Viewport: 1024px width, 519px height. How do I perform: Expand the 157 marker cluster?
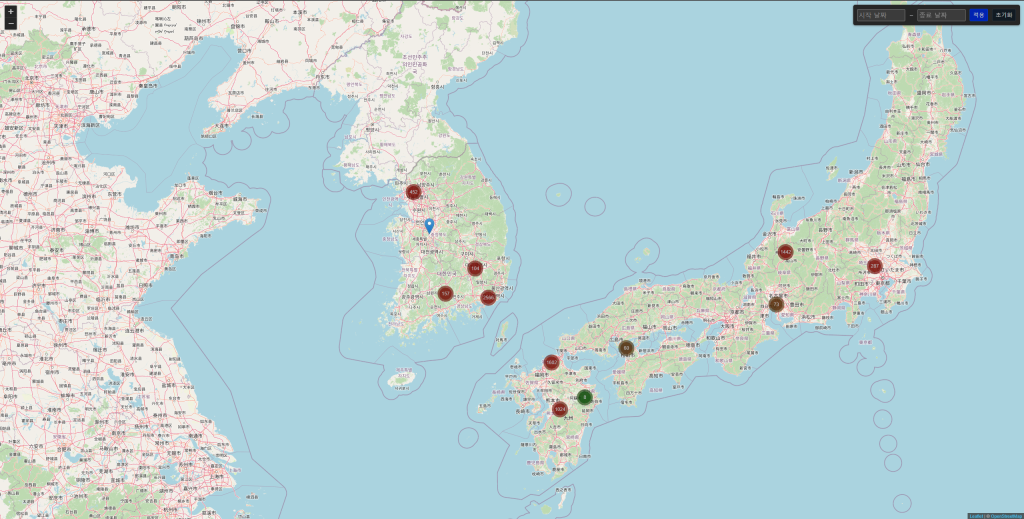point(445,294)
